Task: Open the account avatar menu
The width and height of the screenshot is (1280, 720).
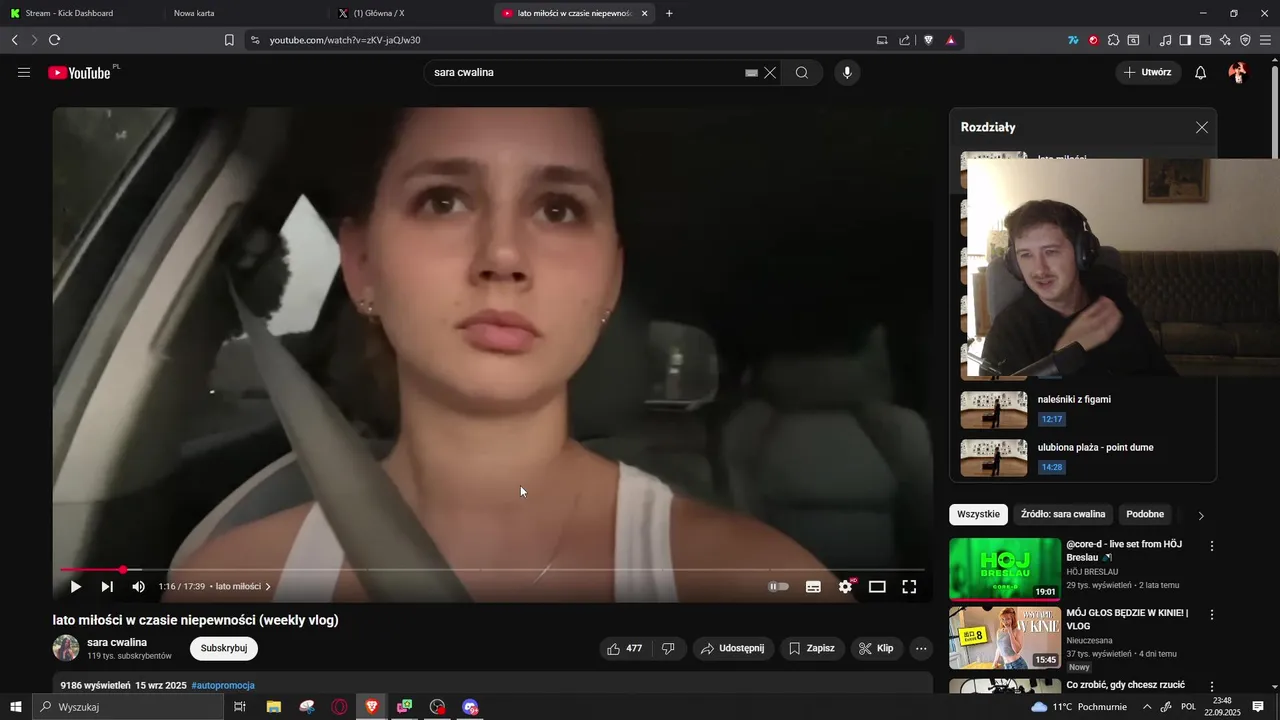Action: (1238, 72)
